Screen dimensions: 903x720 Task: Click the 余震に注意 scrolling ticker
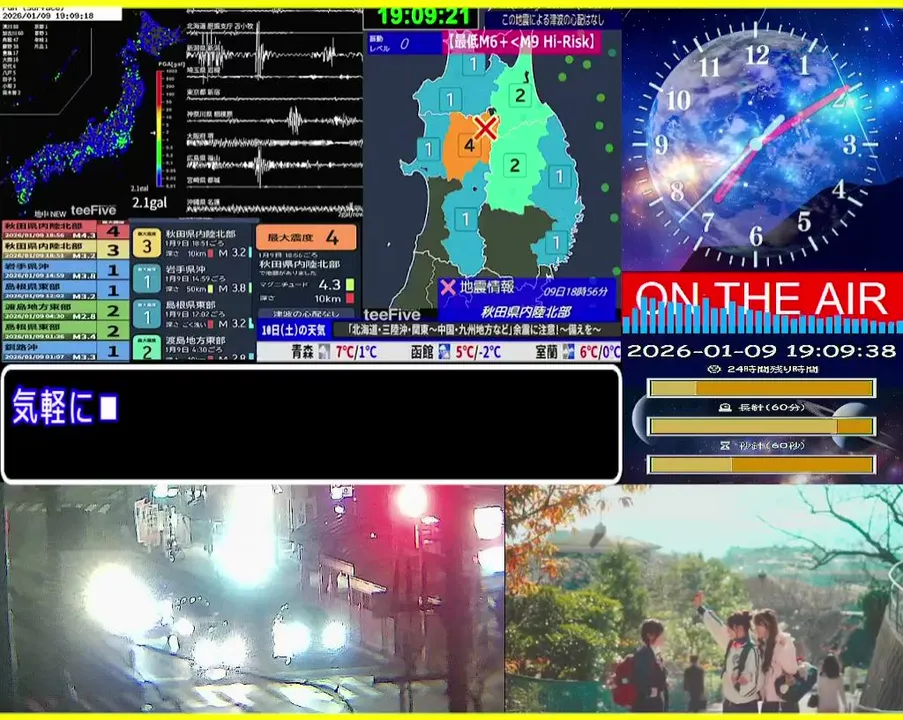[x=477, y=330]
